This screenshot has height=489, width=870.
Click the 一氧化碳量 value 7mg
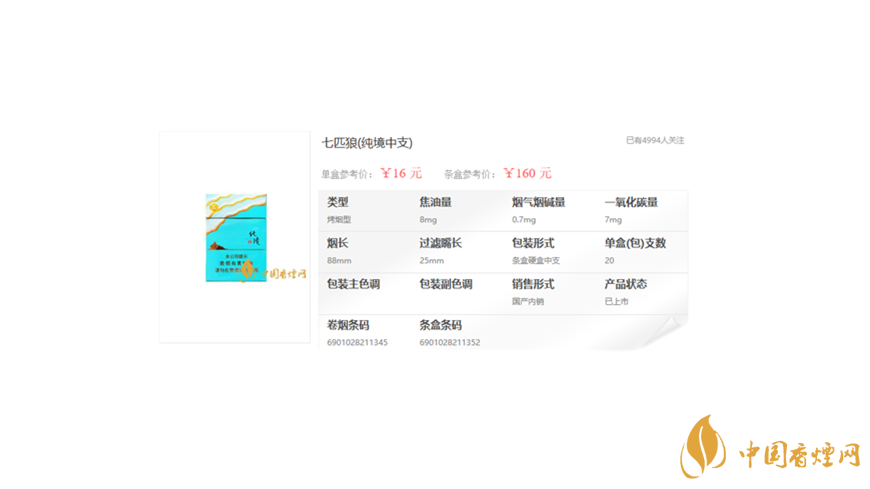pyautogui.click(x=613, y=220)
